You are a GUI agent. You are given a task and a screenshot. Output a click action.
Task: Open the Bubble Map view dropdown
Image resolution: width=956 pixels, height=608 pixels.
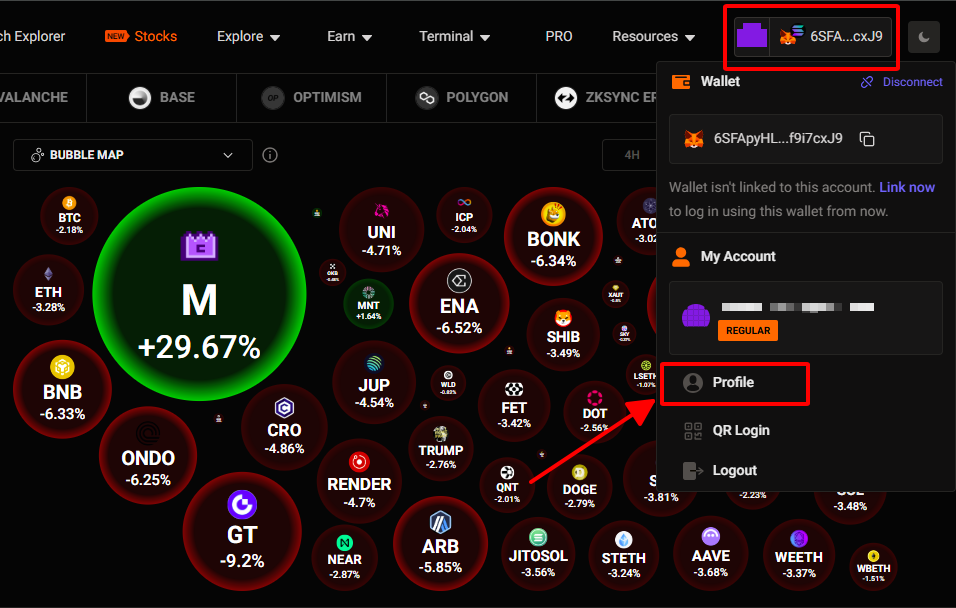133,155
